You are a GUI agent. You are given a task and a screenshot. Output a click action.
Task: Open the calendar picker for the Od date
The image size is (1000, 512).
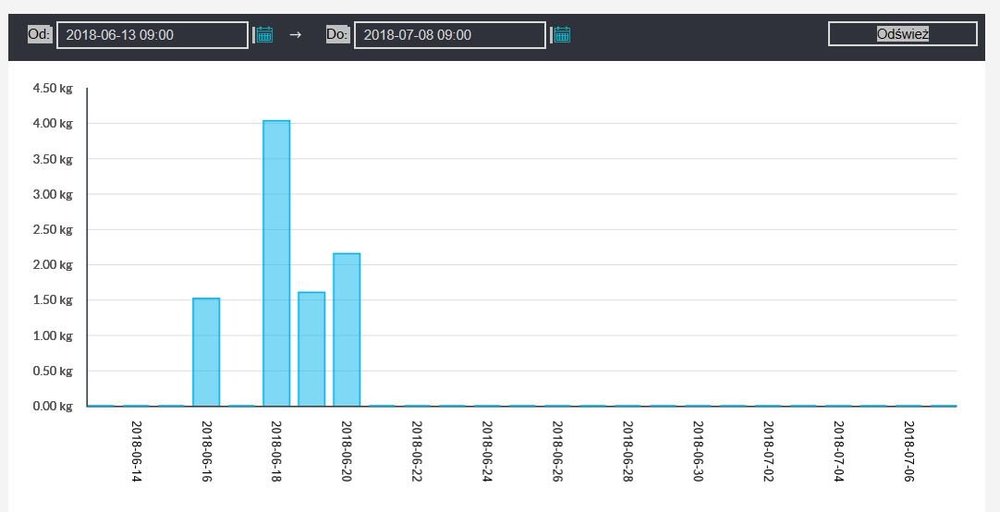point(264,35)
